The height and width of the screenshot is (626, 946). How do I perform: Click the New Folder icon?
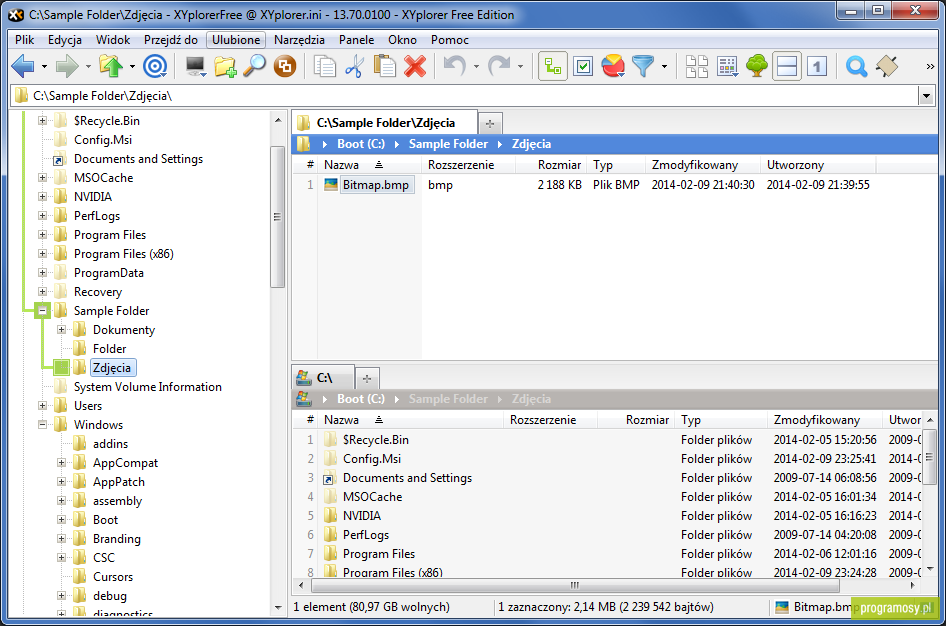point(225,66)
